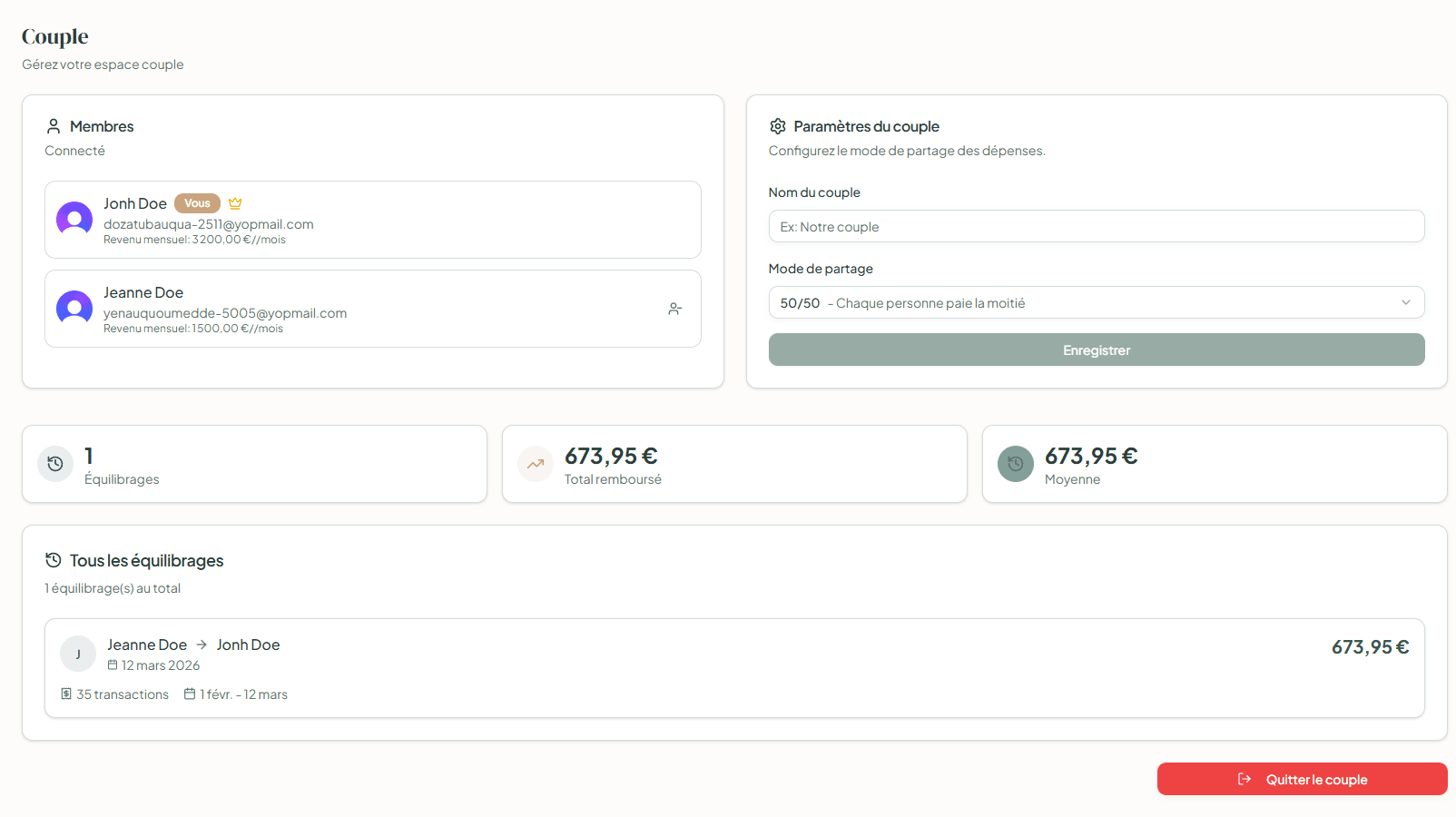1456x817 pixels.
Task: Click the history icon in Équilibrages card
Action: pos(55,464)
